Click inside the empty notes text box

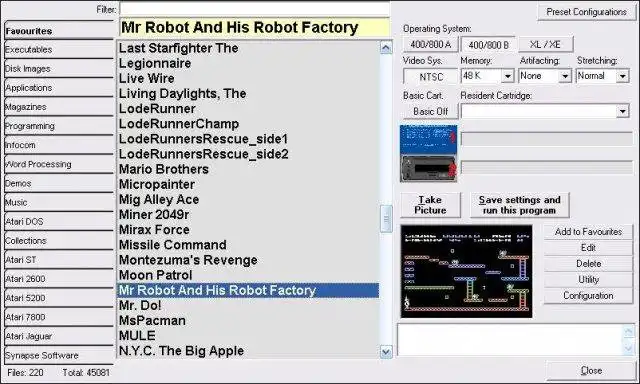pos(510,340)
